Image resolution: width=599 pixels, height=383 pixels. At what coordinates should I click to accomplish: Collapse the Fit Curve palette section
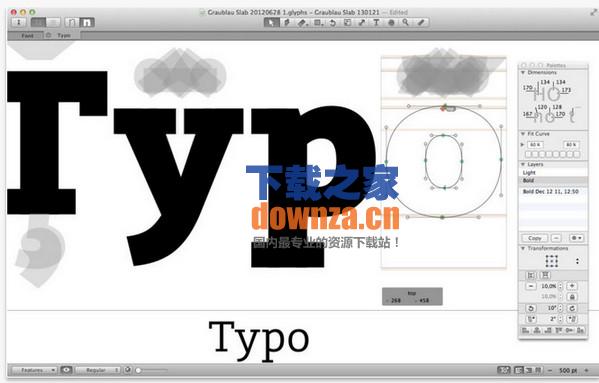coord(523,134)
